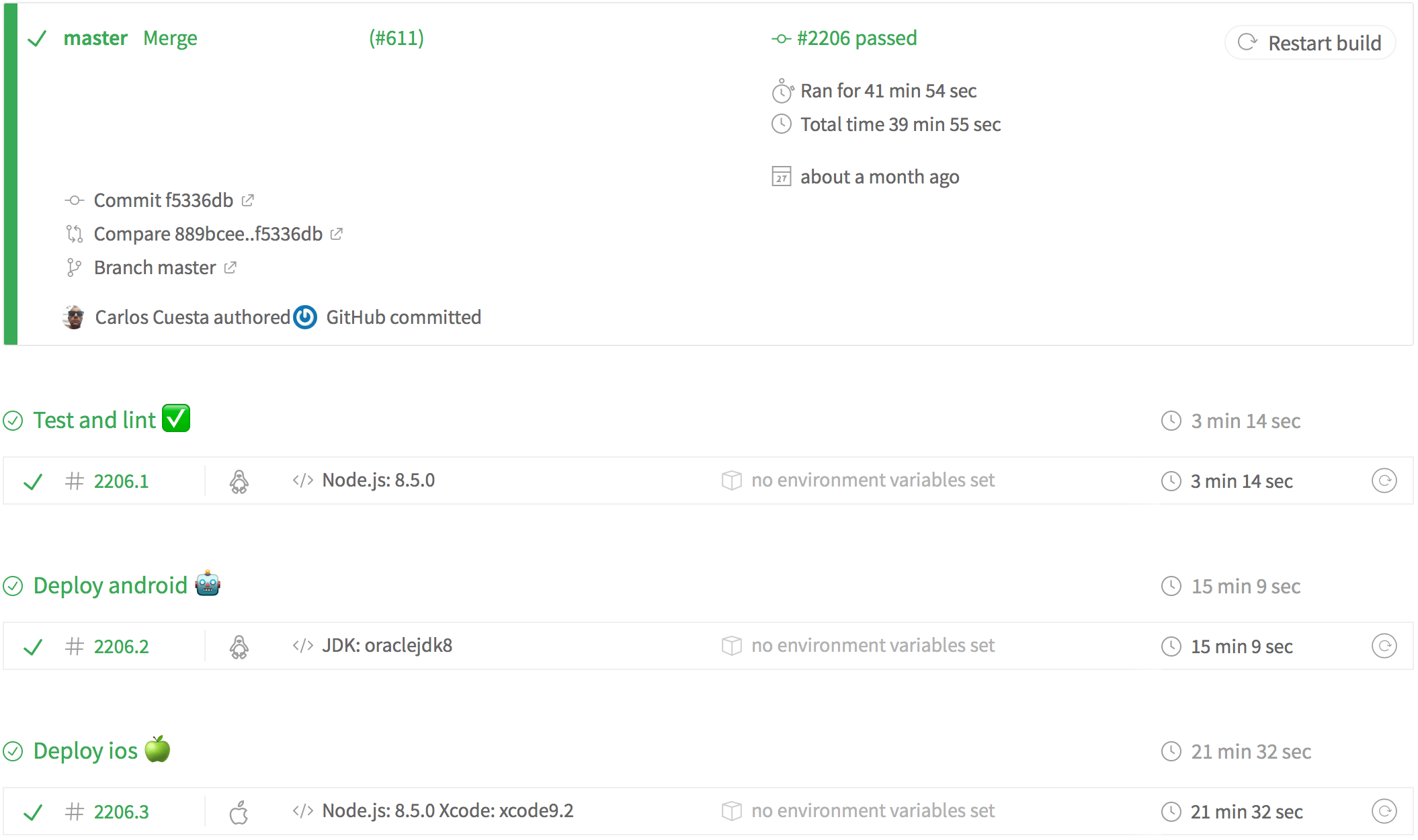Click the master branch name in the header
1418x840 pixels.
coord(95,38)
